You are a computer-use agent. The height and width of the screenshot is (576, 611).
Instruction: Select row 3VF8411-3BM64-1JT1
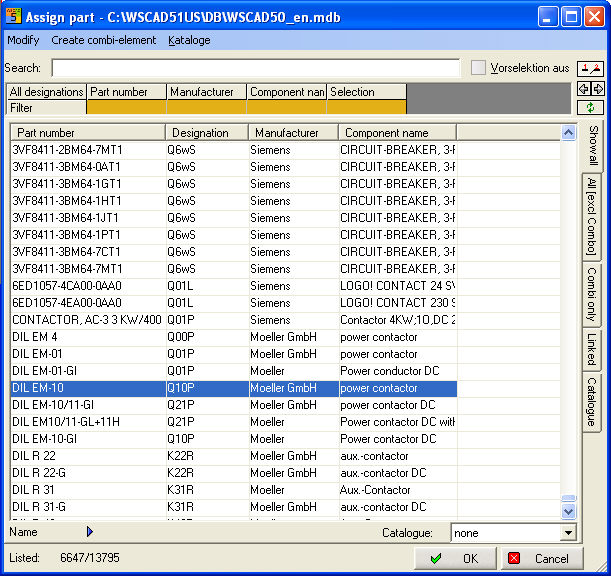pyautogui.click(x=234, y=218)
